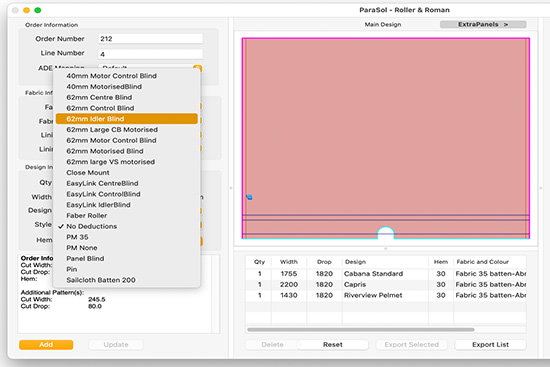Click the orange ADE Mapping dropdown arrow

197,68
